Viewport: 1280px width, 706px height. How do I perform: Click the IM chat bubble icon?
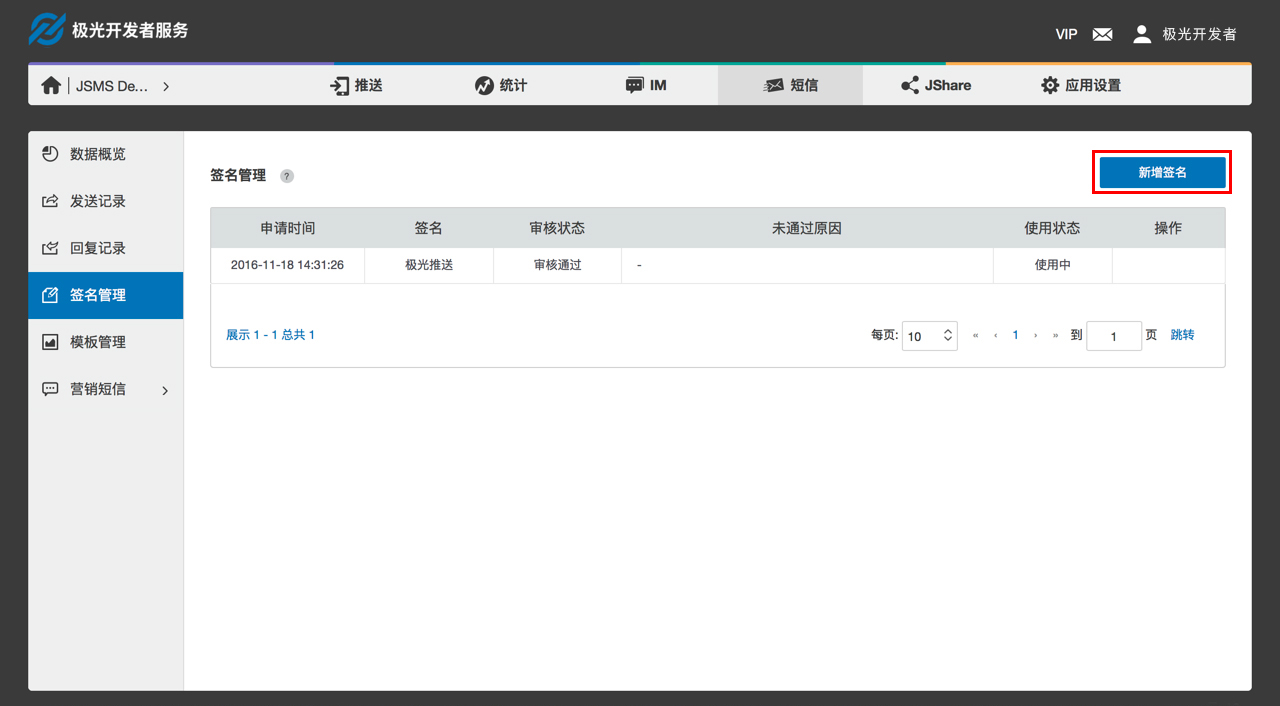(634, 86)
